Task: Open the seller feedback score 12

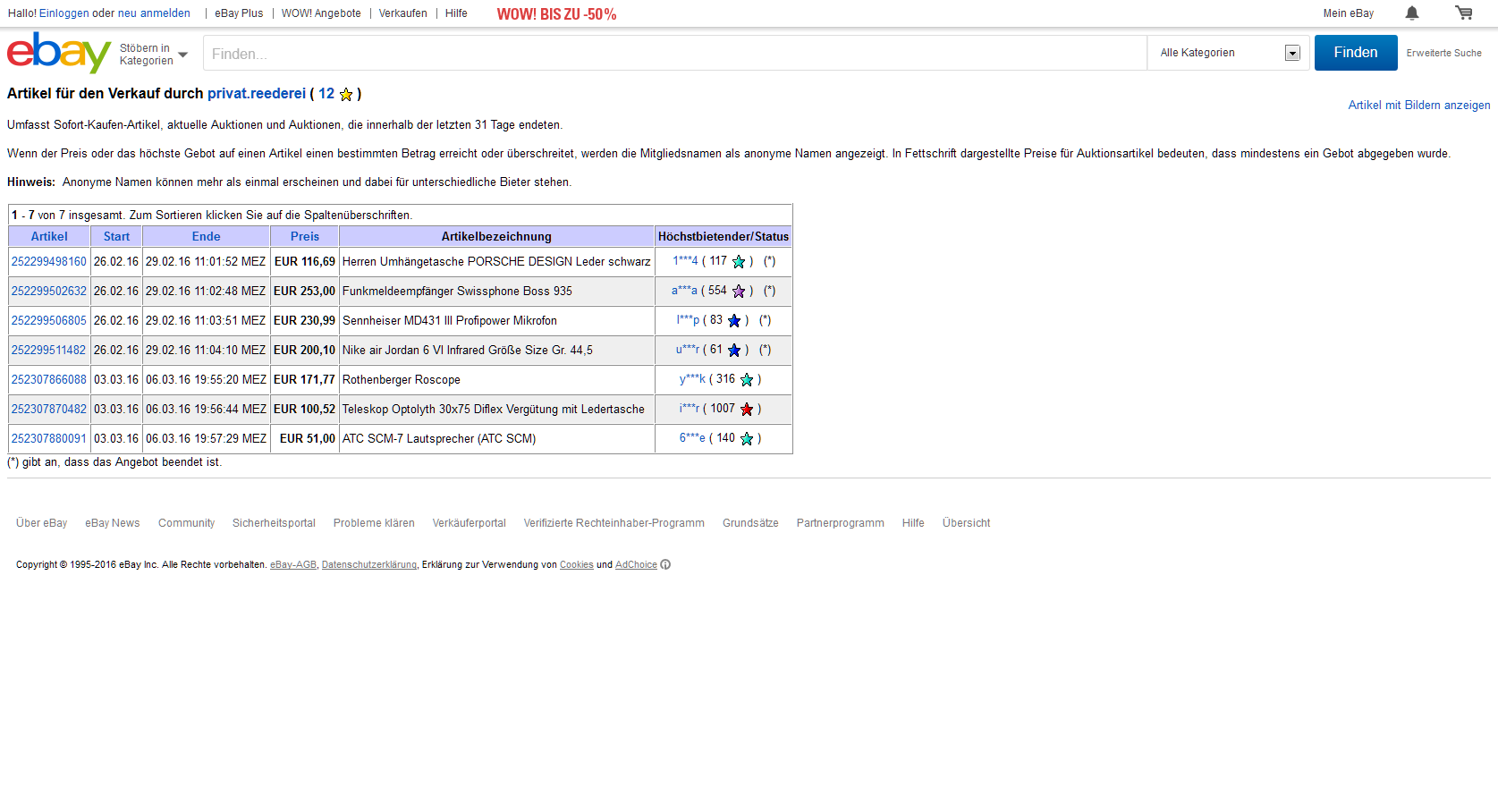Action: click(x=326, y=93)
